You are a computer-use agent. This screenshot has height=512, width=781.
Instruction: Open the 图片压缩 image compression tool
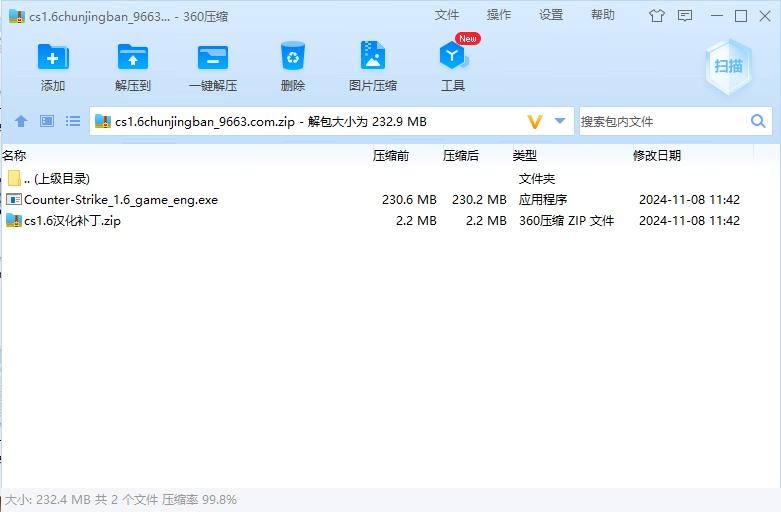(373, 55)
